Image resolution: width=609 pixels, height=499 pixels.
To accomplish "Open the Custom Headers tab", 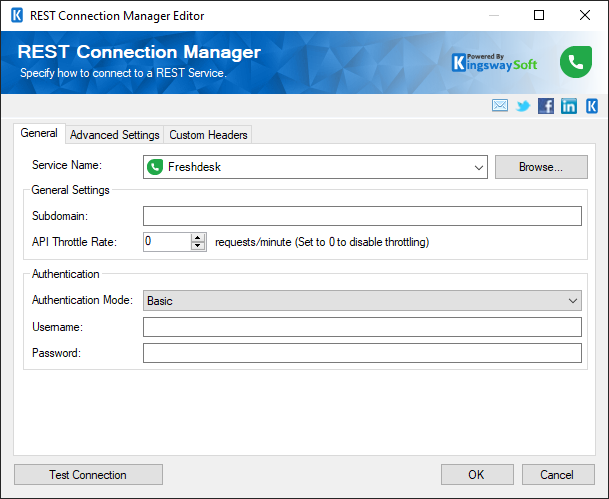I will pyautogui.click(x=208, y=135).
